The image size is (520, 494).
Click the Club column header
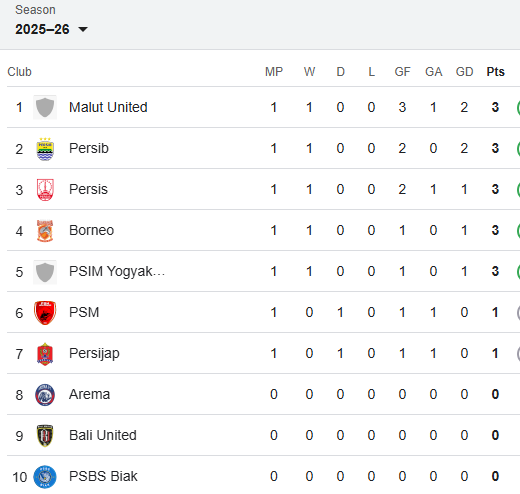[19, 72]
